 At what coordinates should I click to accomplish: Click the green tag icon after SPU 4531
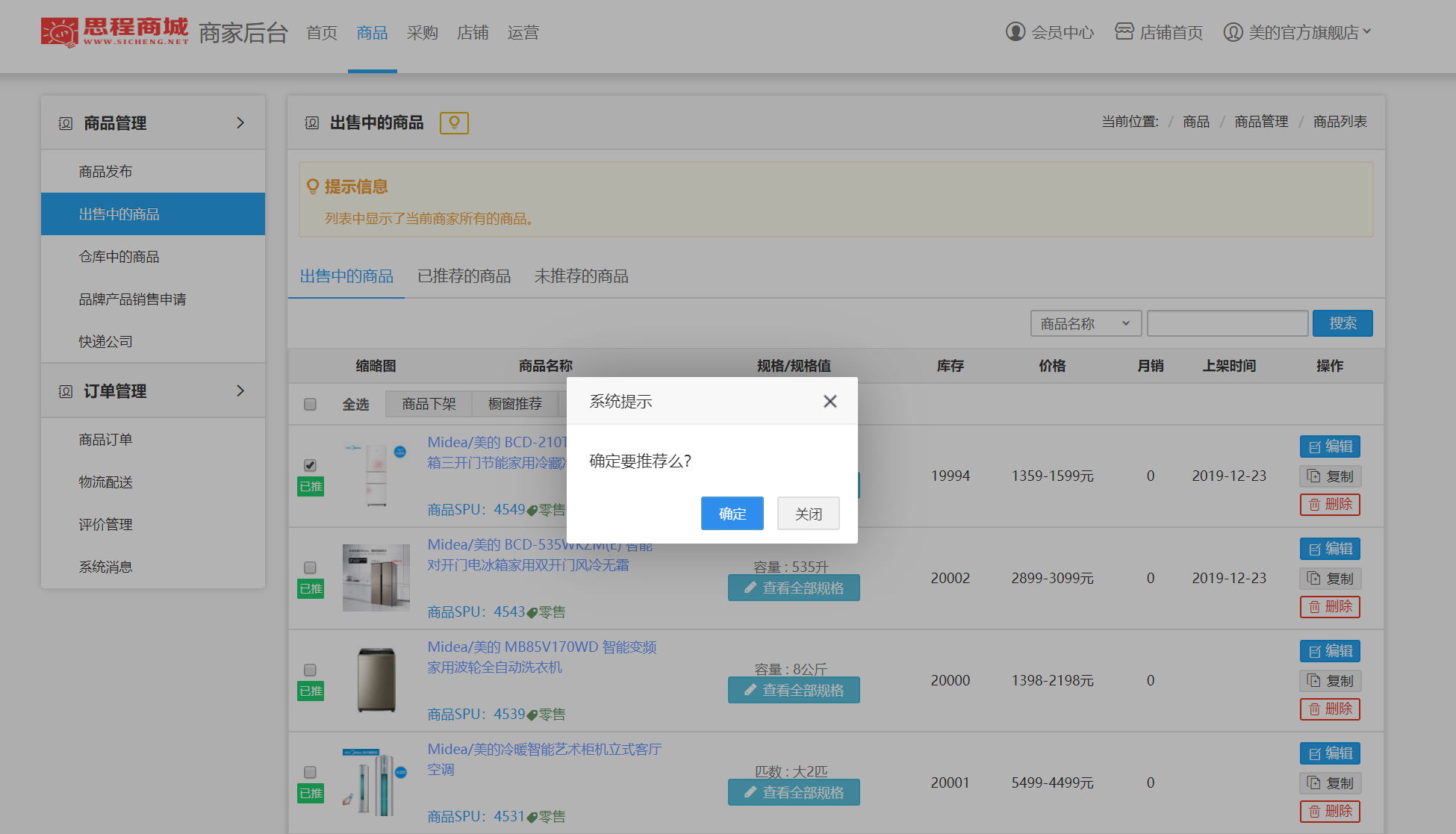coord(532,818)
